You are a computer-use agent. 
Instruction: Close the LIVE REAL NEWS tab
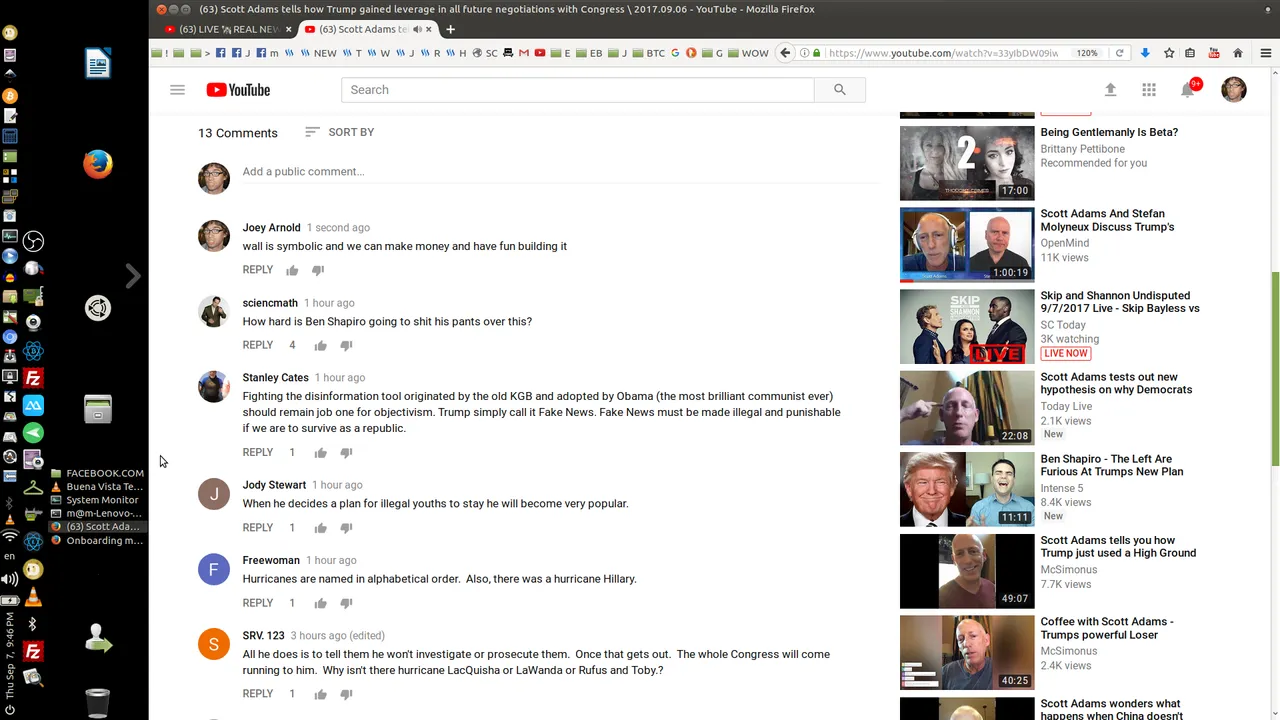coord(288,29)
